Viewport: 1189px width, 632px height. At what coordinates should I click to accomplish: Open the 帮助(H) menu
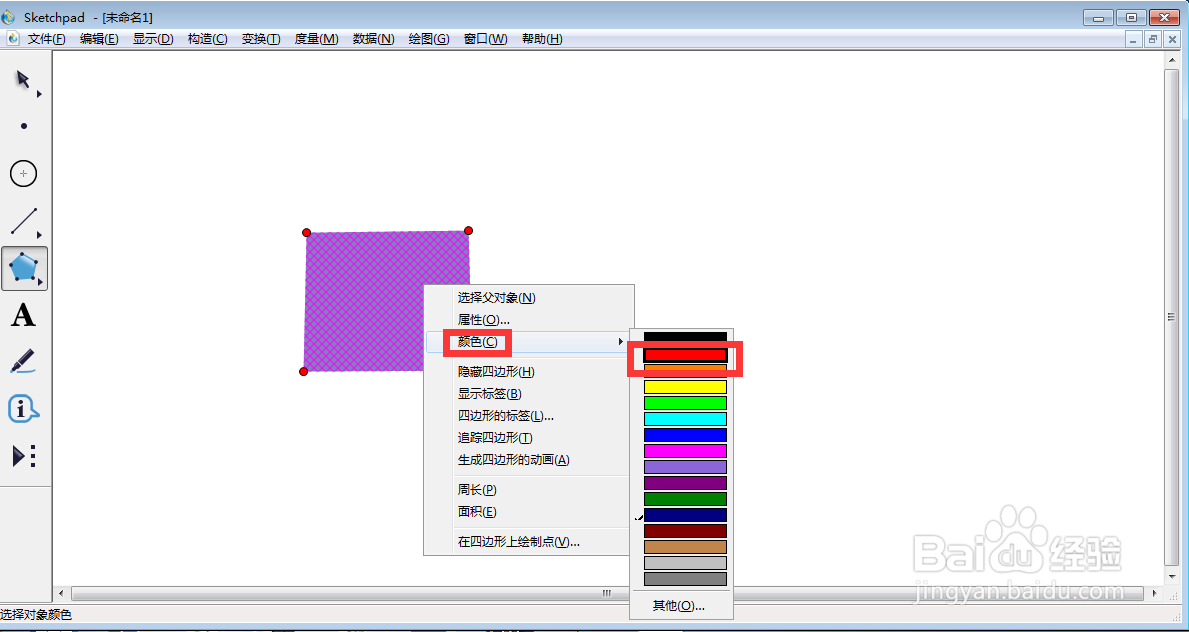(x=541, y=39)
